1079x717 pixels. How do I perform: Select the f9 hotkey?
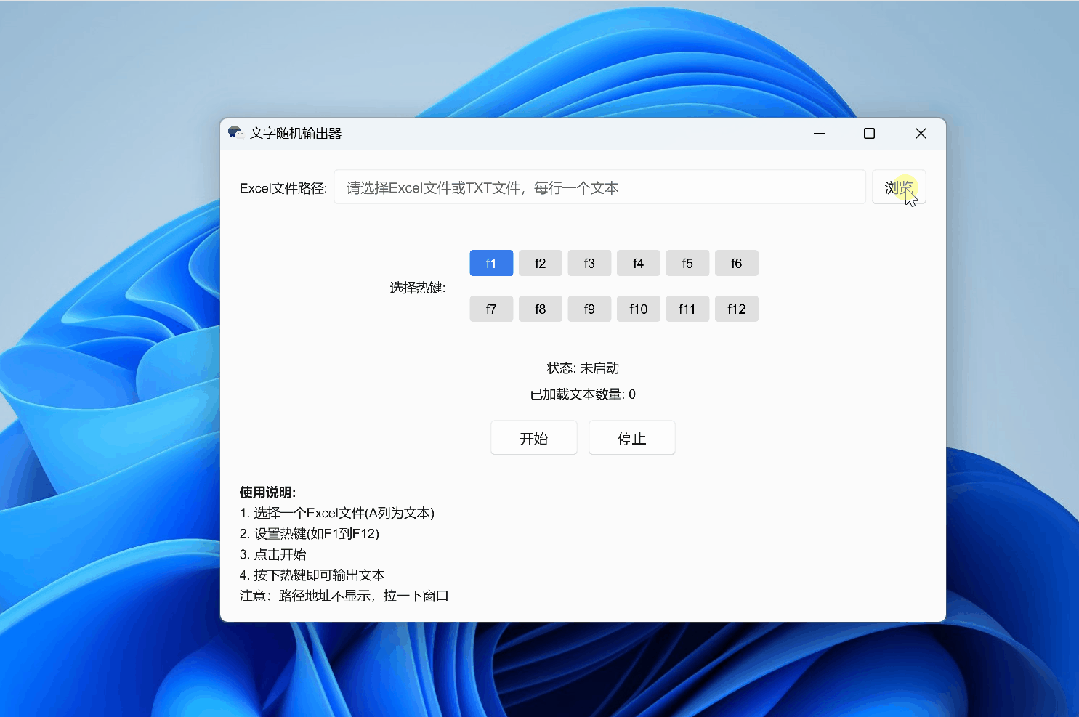589,308
